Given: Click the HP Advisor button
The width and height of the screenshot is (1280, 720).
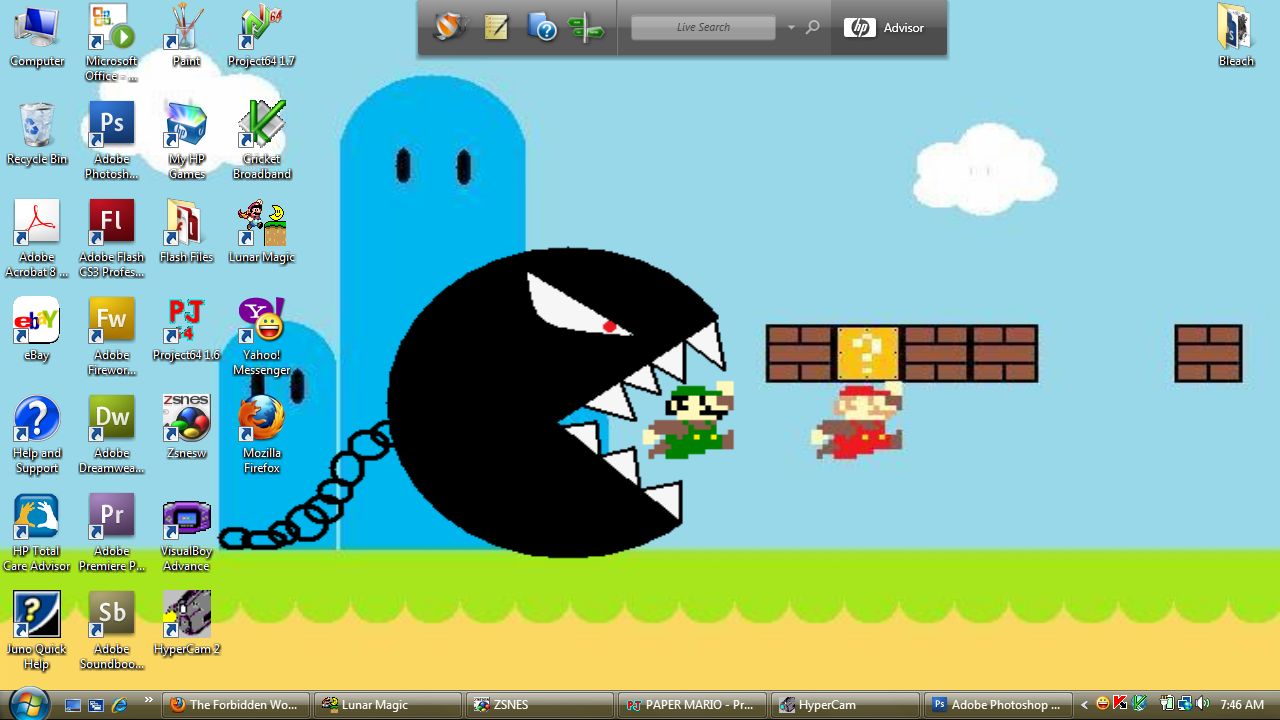Looking at the screenshot, I should [x=885, y=28].
